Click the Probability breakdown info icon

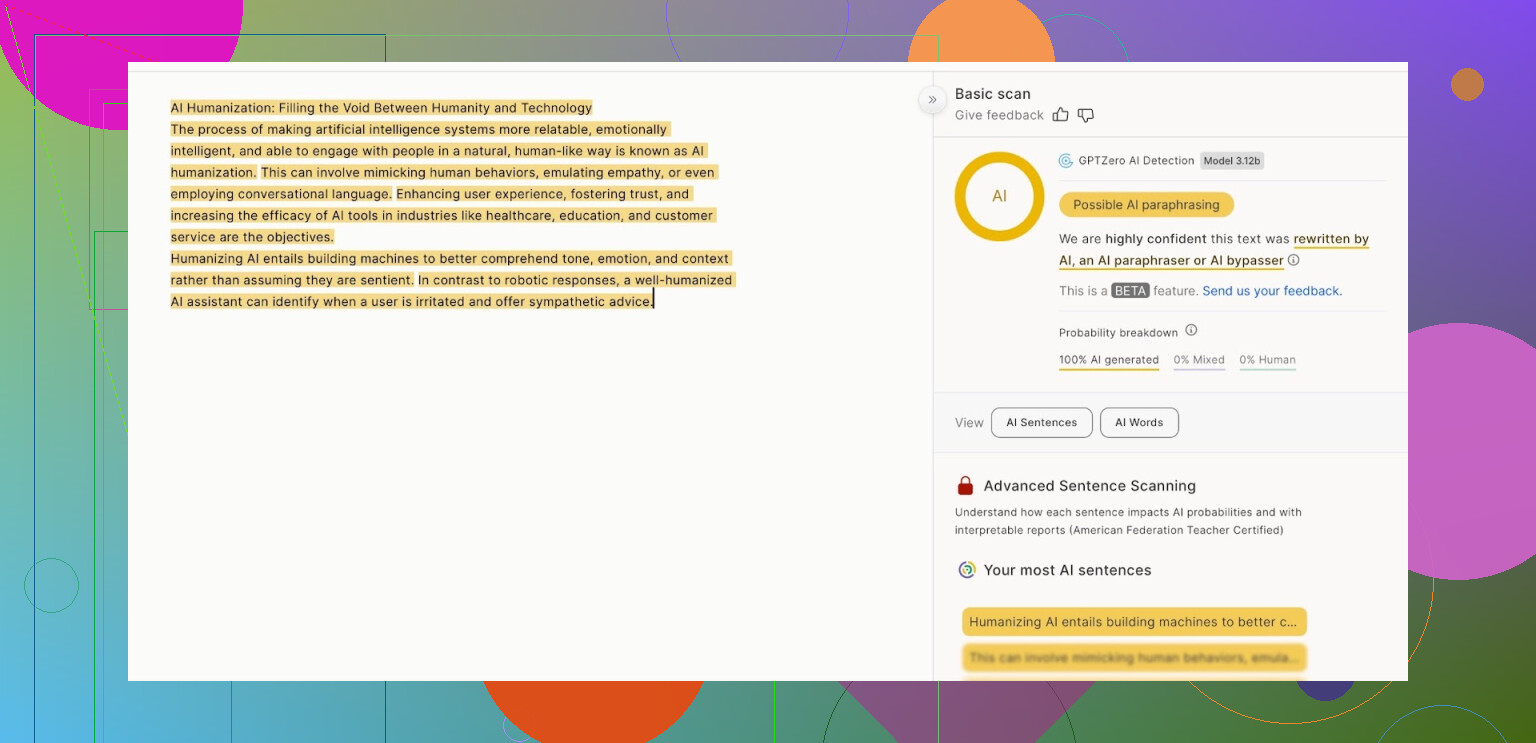coord(1191,331)
